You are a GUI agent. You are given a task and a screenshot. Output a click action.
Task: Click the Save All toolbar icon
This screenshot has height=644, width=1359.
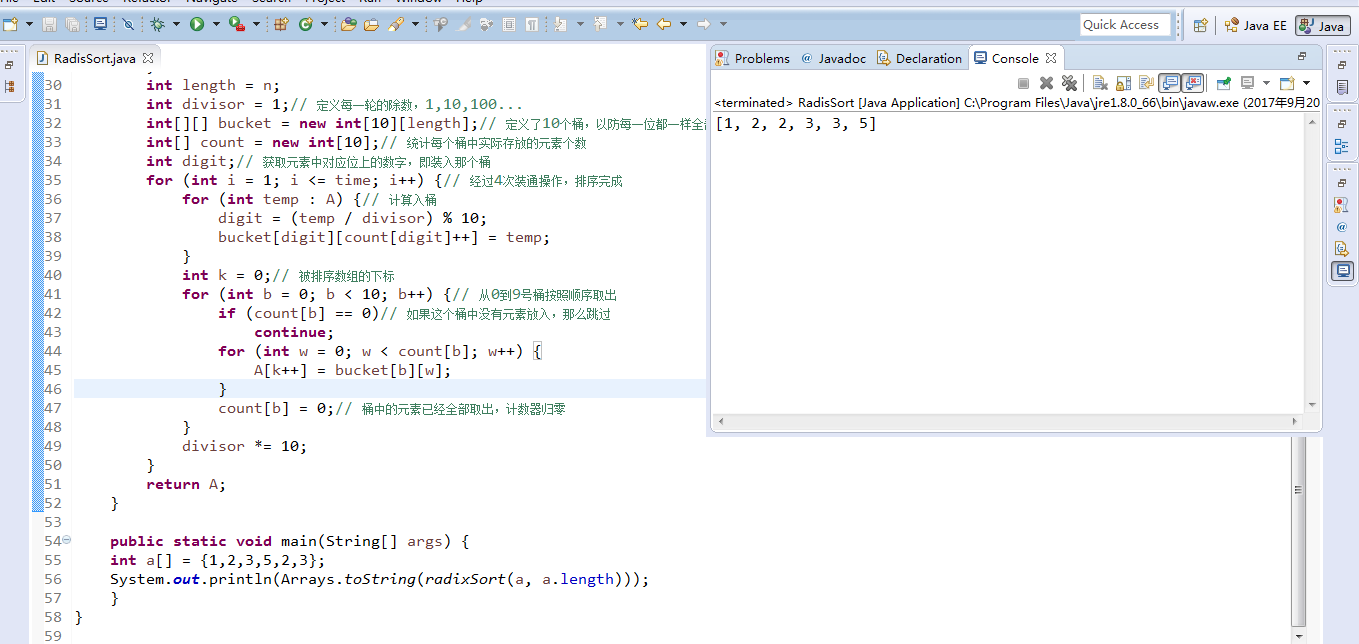72,24
